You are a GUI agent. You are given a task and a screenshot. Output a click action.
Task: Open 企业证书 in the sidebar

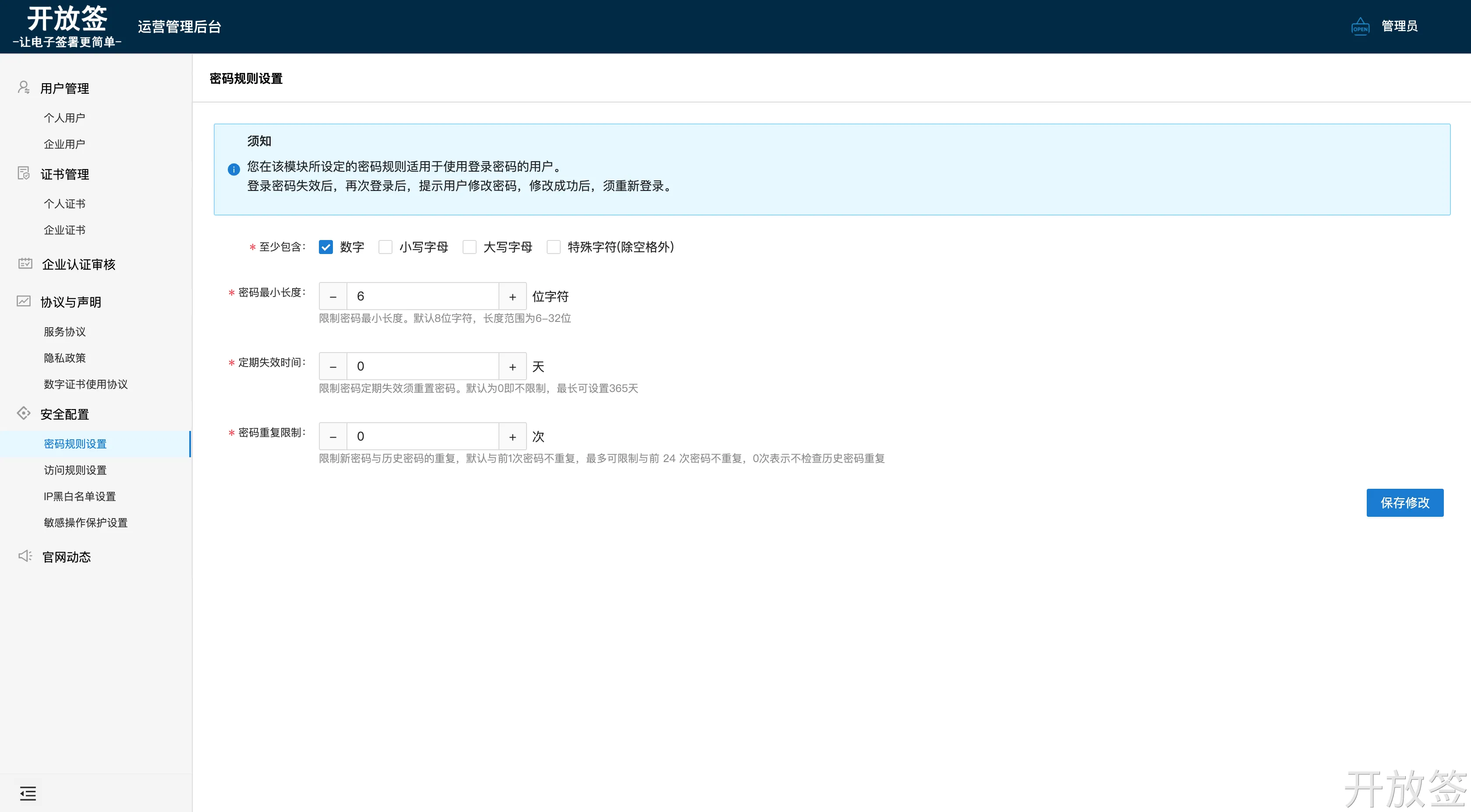(64, 229)
